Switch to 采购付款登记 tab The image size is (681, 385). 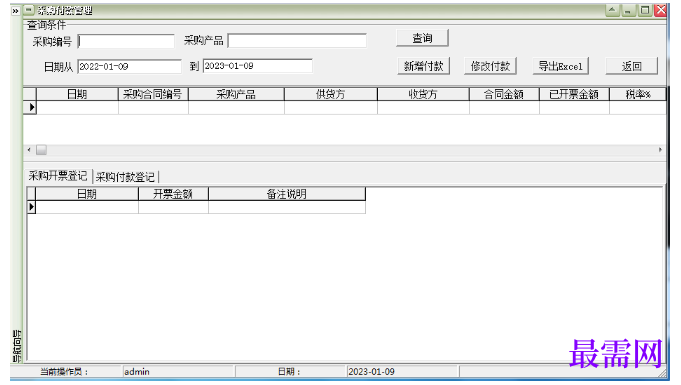click(126, 177)
